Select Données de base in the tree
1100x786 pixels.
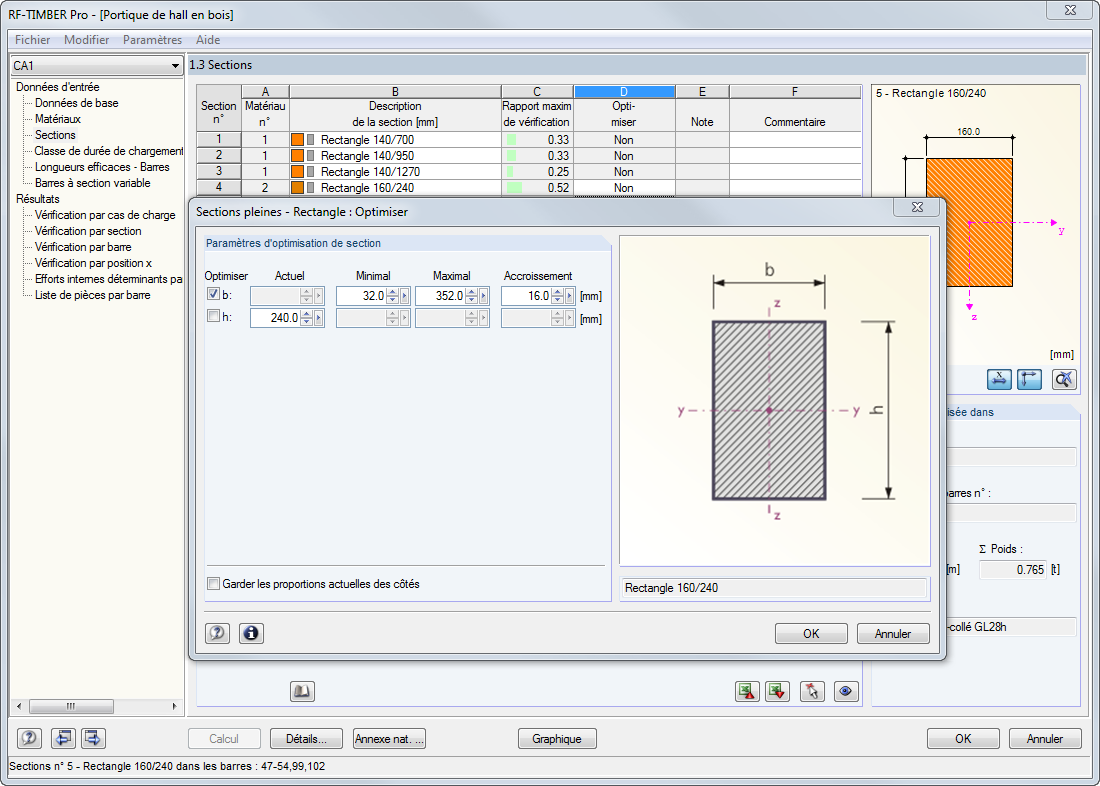[76, 103]
